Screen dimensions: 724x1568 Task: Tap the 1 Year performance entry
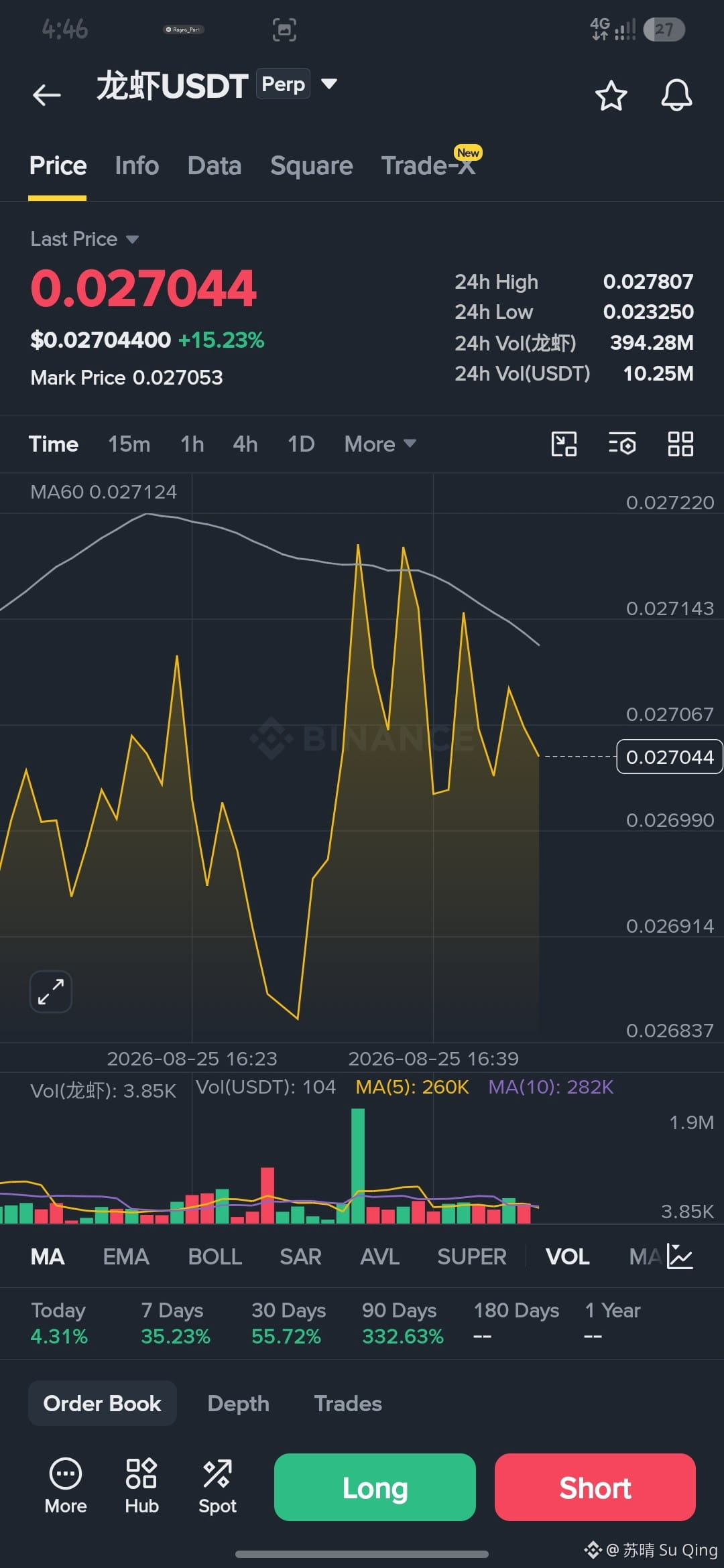pos(613,1323)
